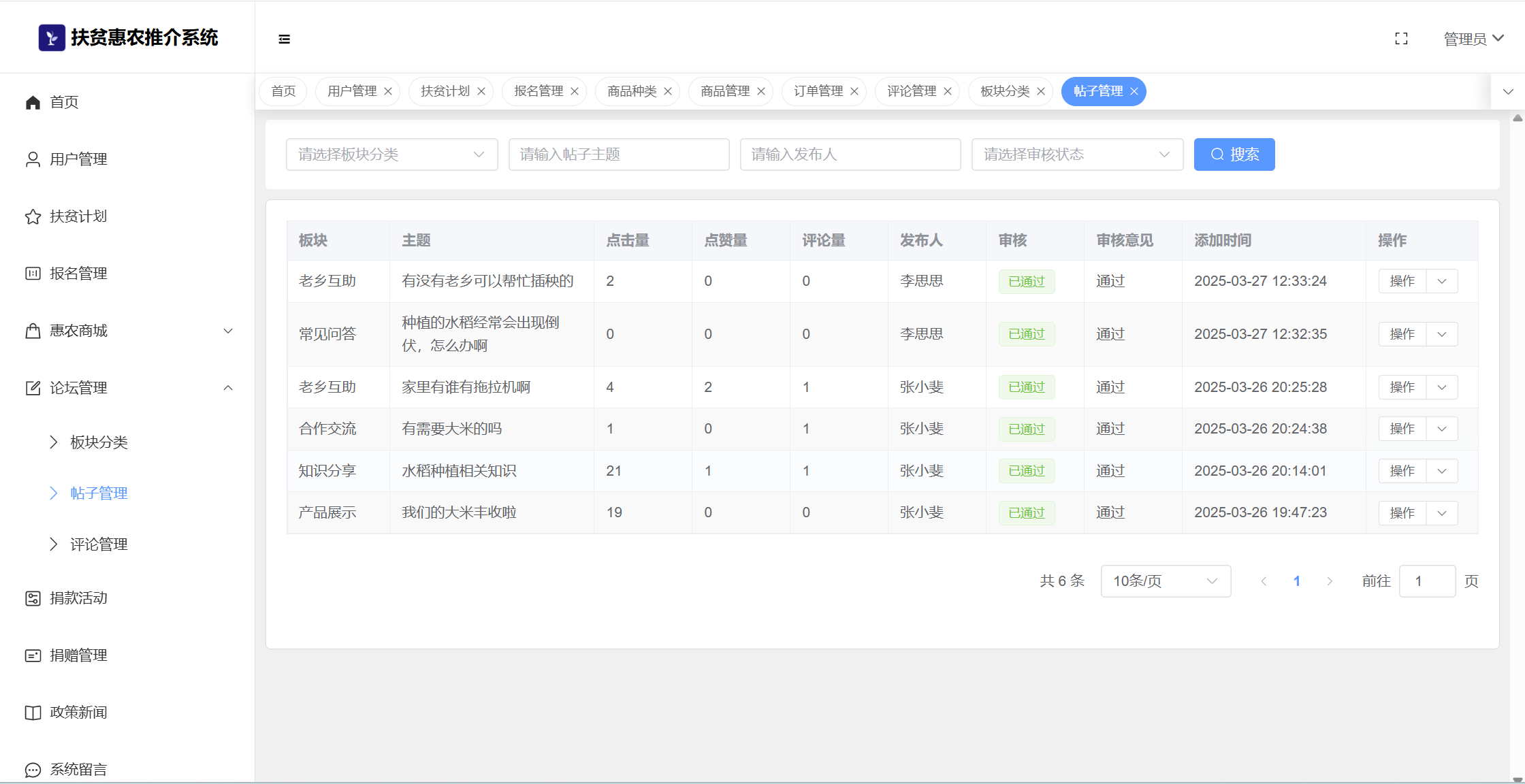
Task: Select 评论管理 in the sidebar submenu
Action: (x=99, y=544)
